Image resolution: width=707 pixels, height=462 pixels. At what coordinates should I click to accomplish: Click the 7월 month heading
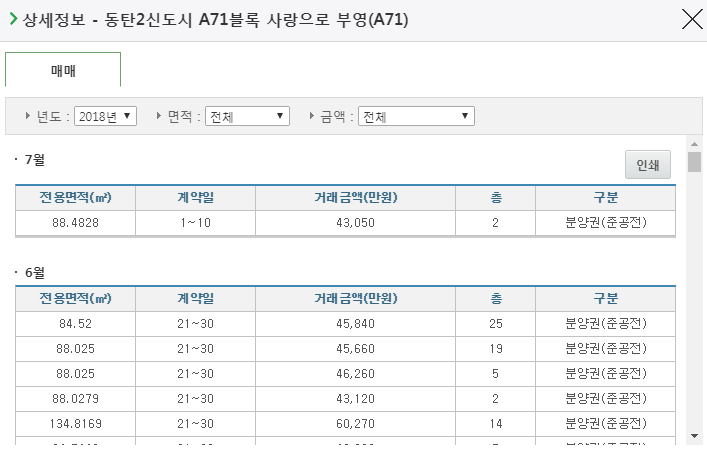34,160
